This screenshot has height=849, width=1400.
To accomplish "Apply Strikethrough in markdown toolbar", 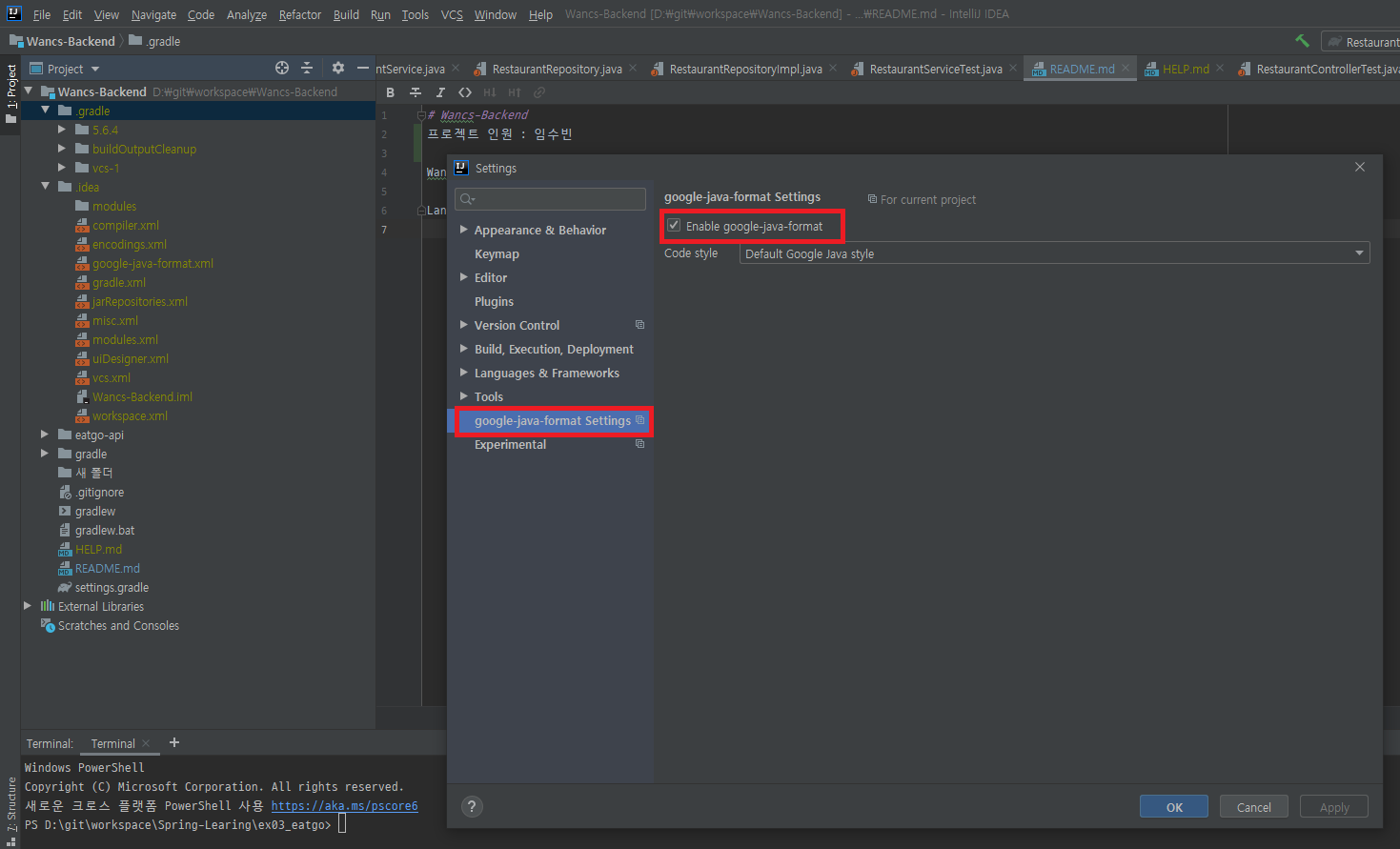I will [415, 92].
